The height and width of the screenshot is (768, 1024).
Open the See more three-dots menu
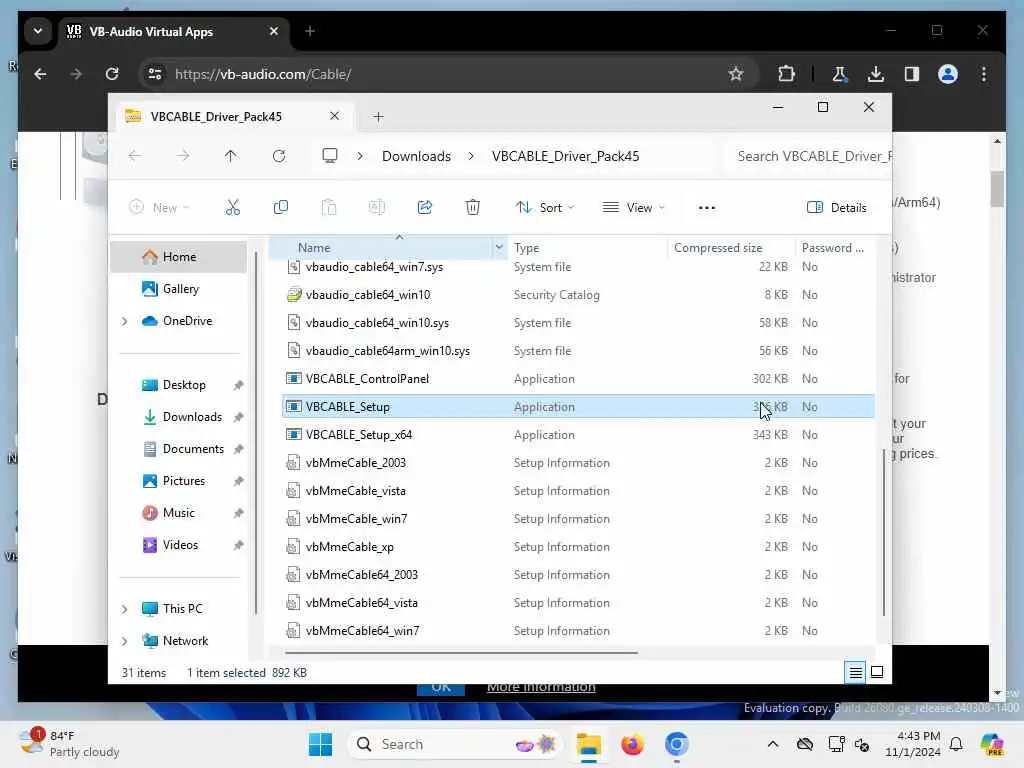707,208
